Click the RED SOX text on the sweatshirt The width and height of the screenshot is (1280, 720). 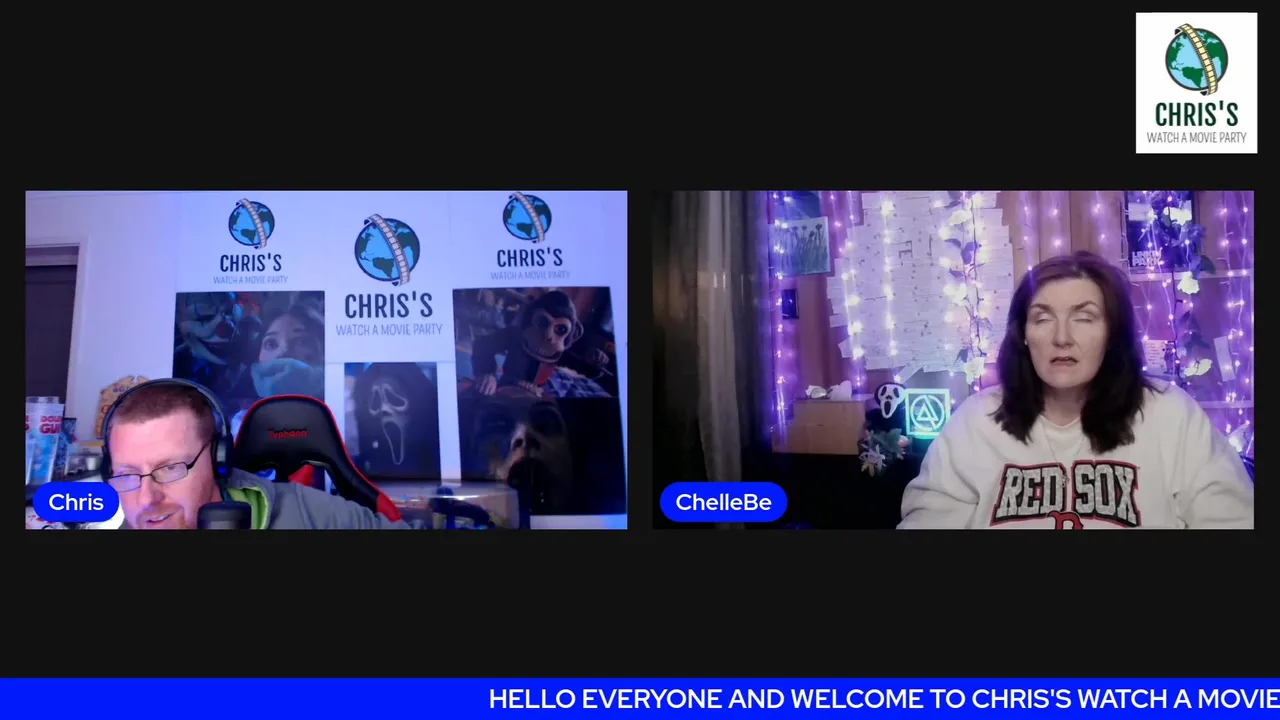click(x=1068, y=492)
